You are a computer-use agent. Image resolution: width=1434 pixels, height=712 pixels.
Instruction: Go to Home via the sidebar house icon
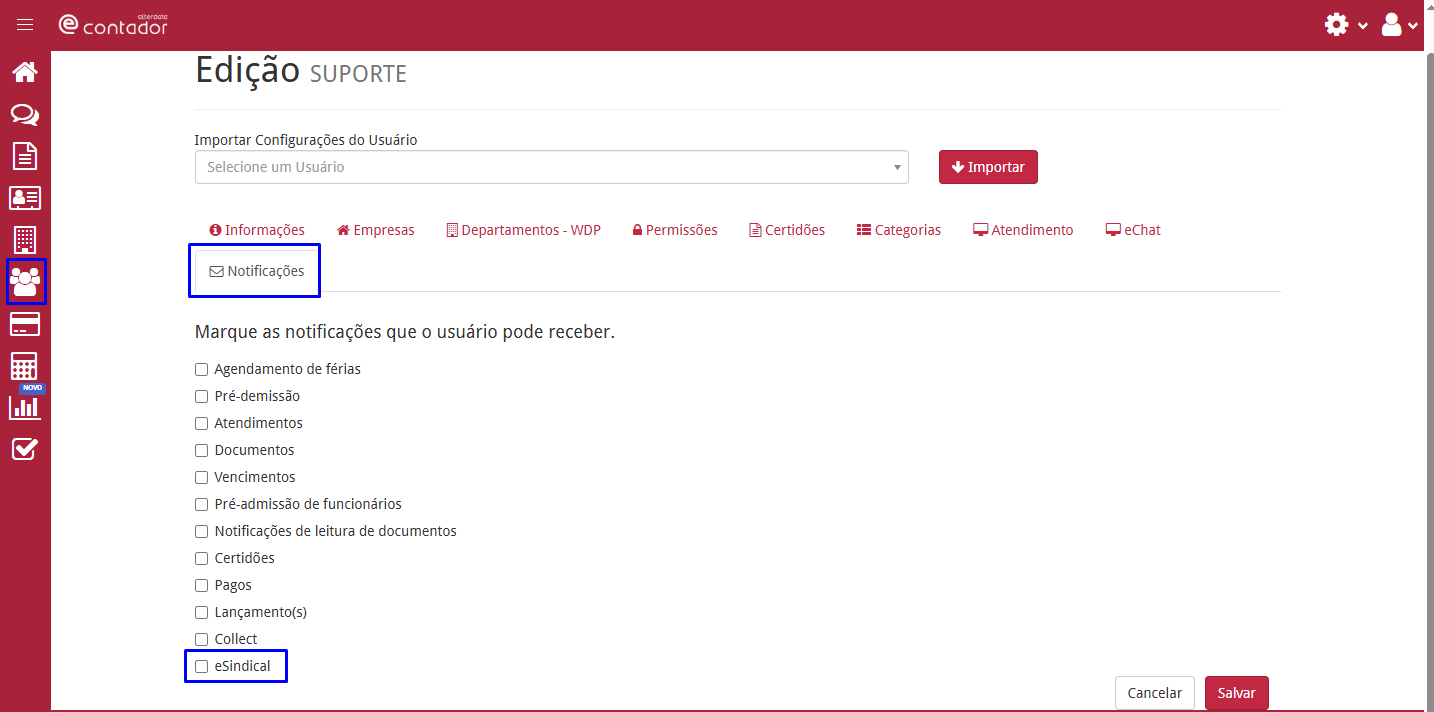pyautogui.click(x=25, y=72)
